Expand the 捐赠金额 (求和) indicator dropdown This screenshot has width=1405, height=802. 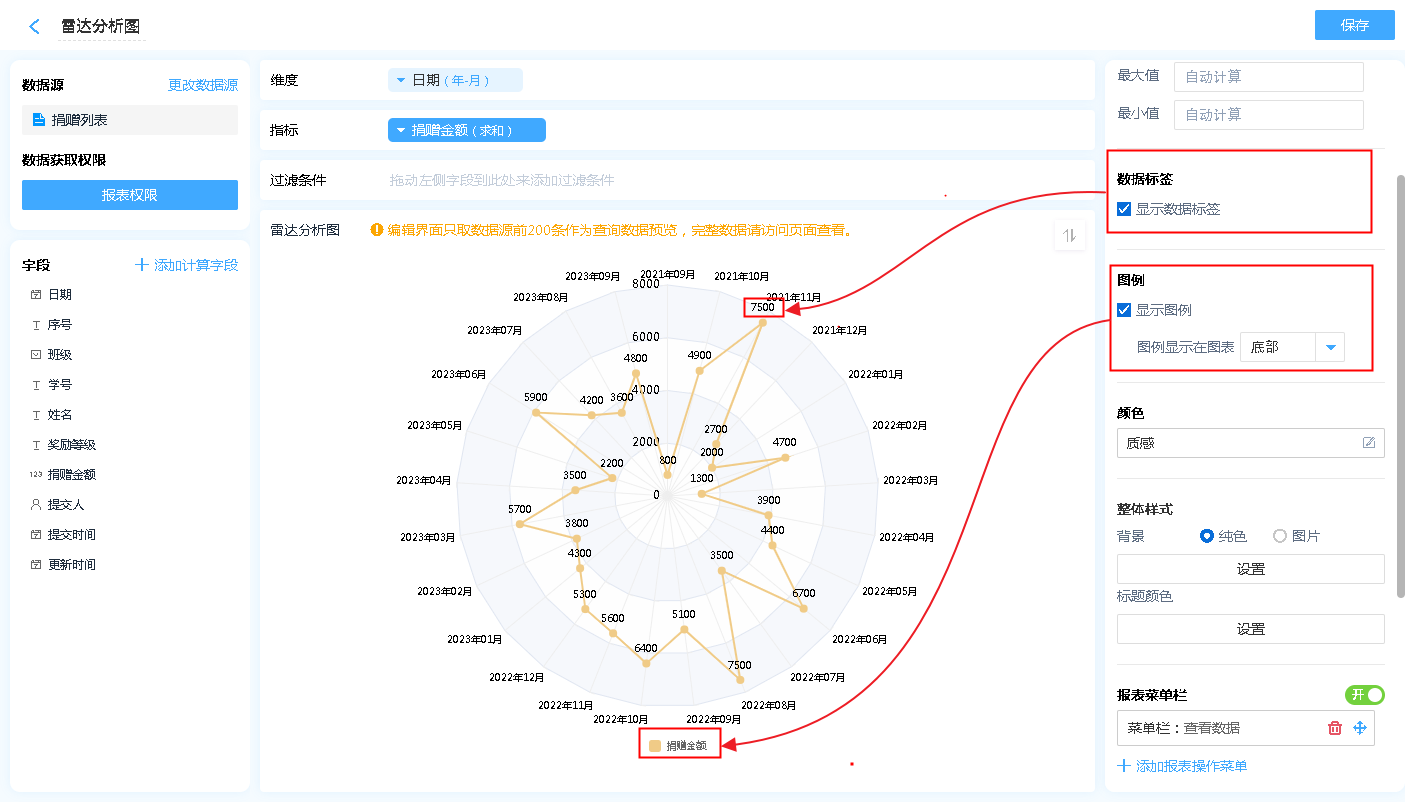466,130
